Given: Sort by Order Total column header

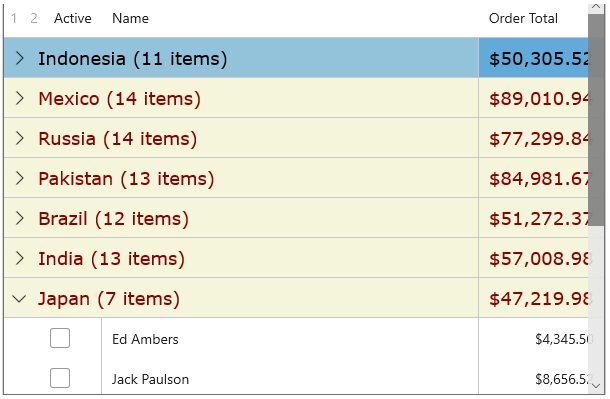Looking at the screenshot, I should pyautogui.click(x=523, y=18).
